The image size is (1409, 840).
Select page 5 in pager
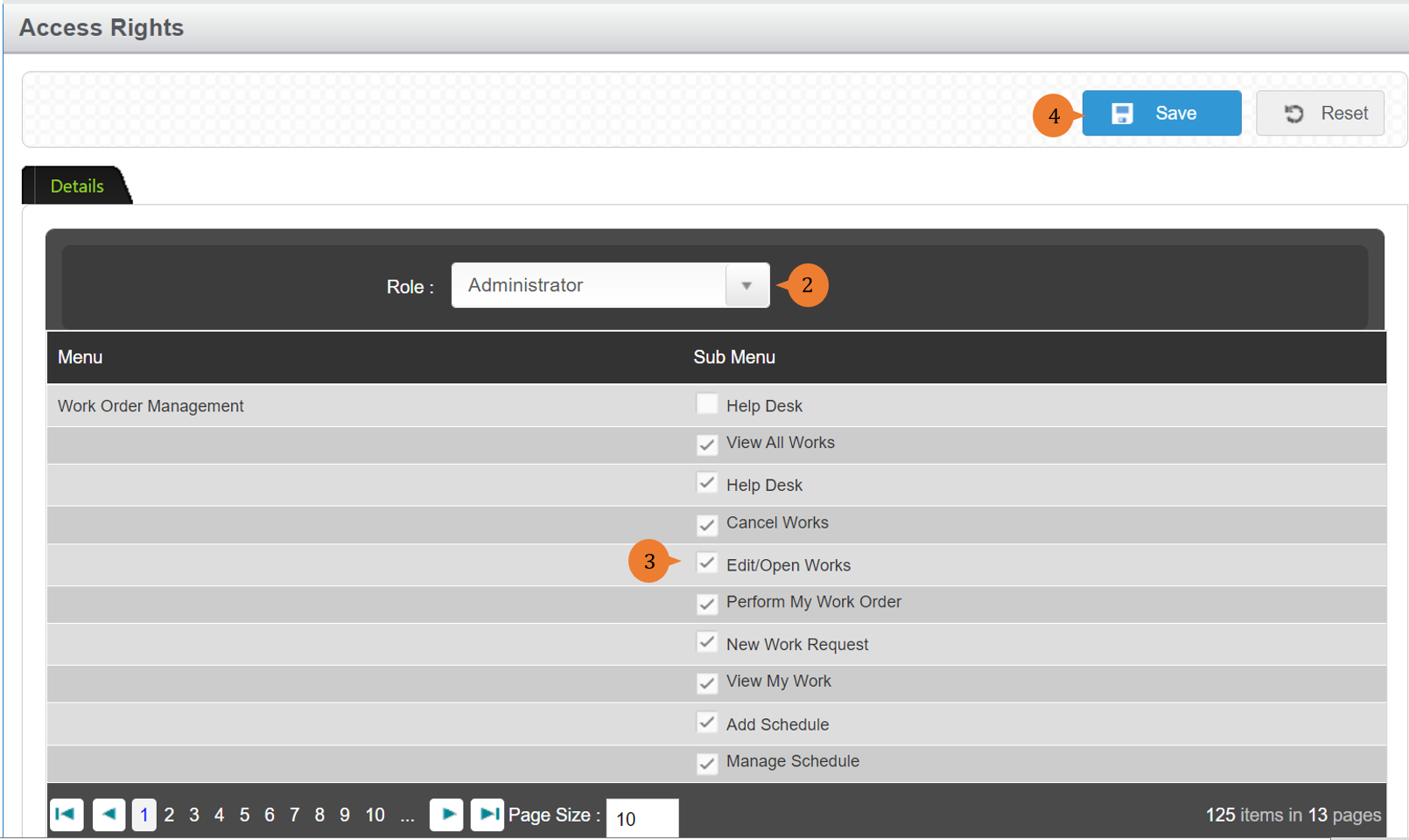244,815
